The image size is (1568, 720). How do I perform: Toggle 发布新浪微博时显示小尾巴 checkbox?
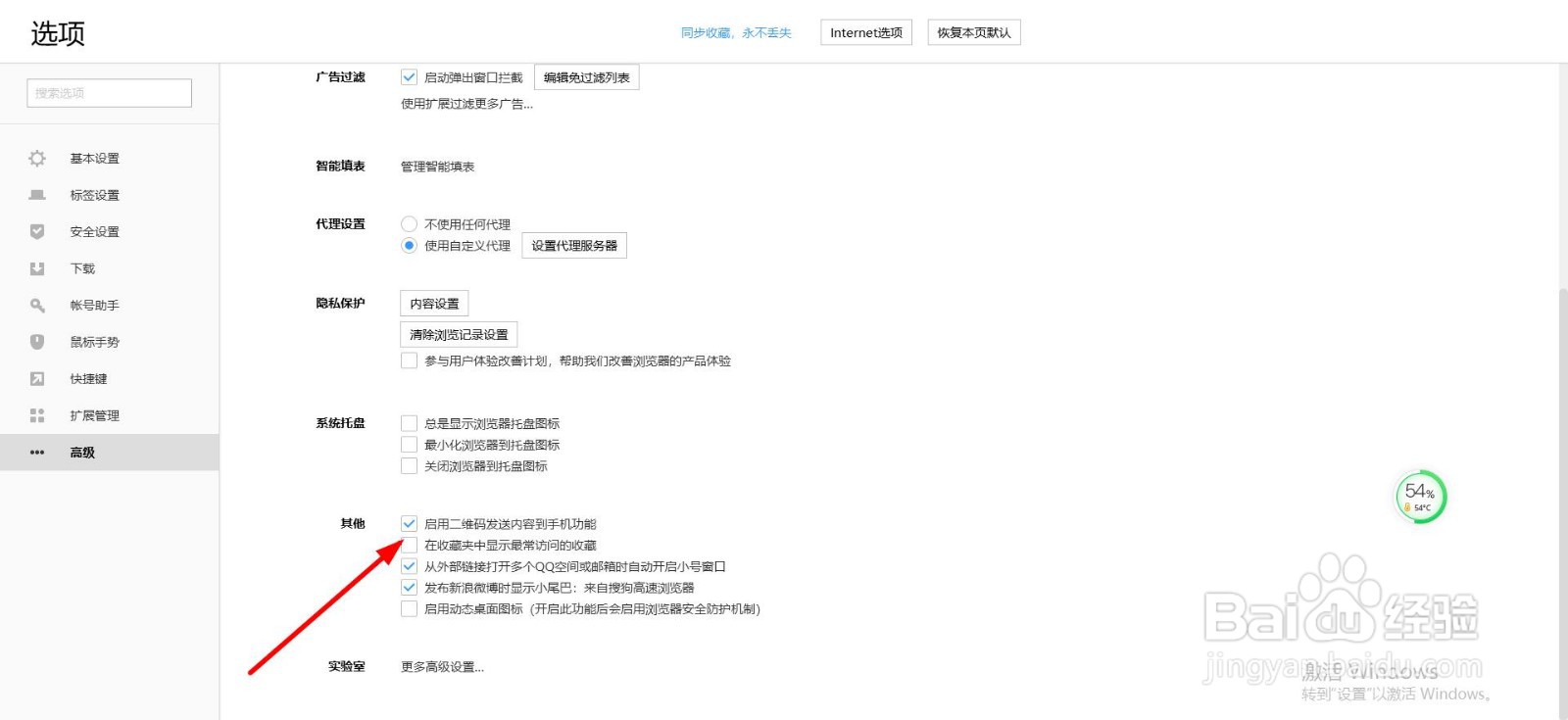coord(410,588)
